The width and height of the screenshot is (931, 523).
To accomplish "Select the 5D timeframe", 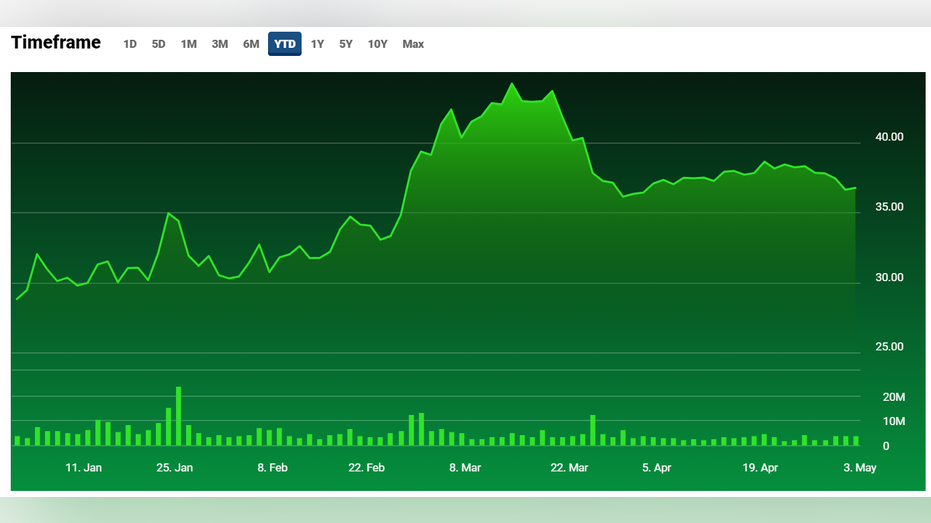I will click(158, 44).
